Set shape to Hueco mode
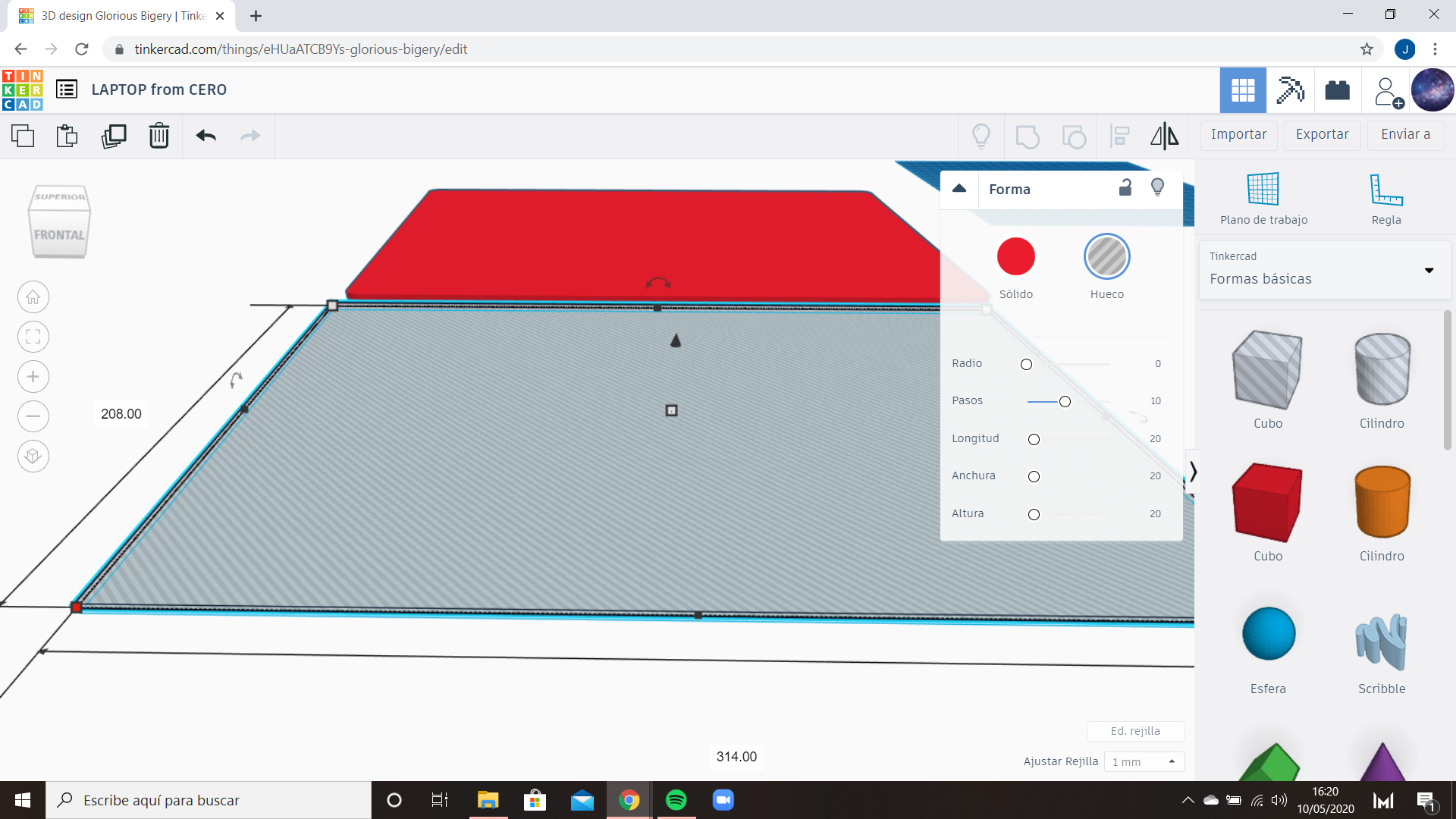This screenshot has width=1456, height=819. pyautogui.click(x=1106, y=257)
